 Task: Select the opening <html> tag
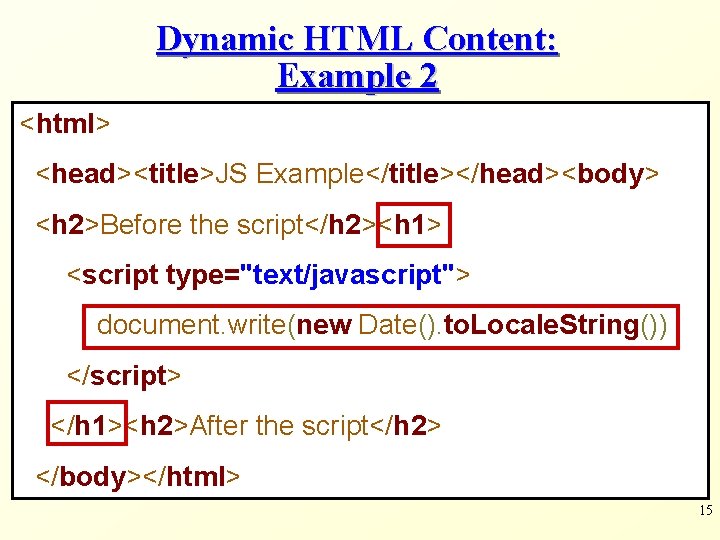coord(65,124)
